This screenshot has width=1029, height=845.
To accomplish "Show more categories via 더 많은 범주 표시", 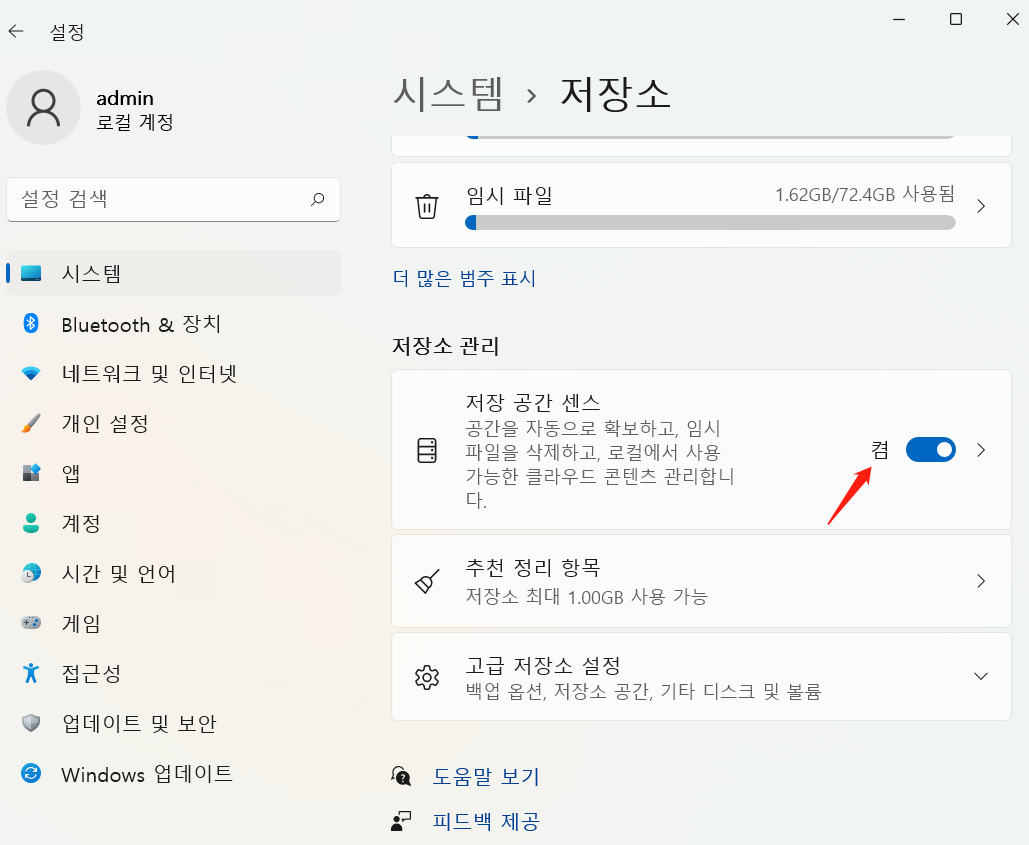I will click(462, 280).
